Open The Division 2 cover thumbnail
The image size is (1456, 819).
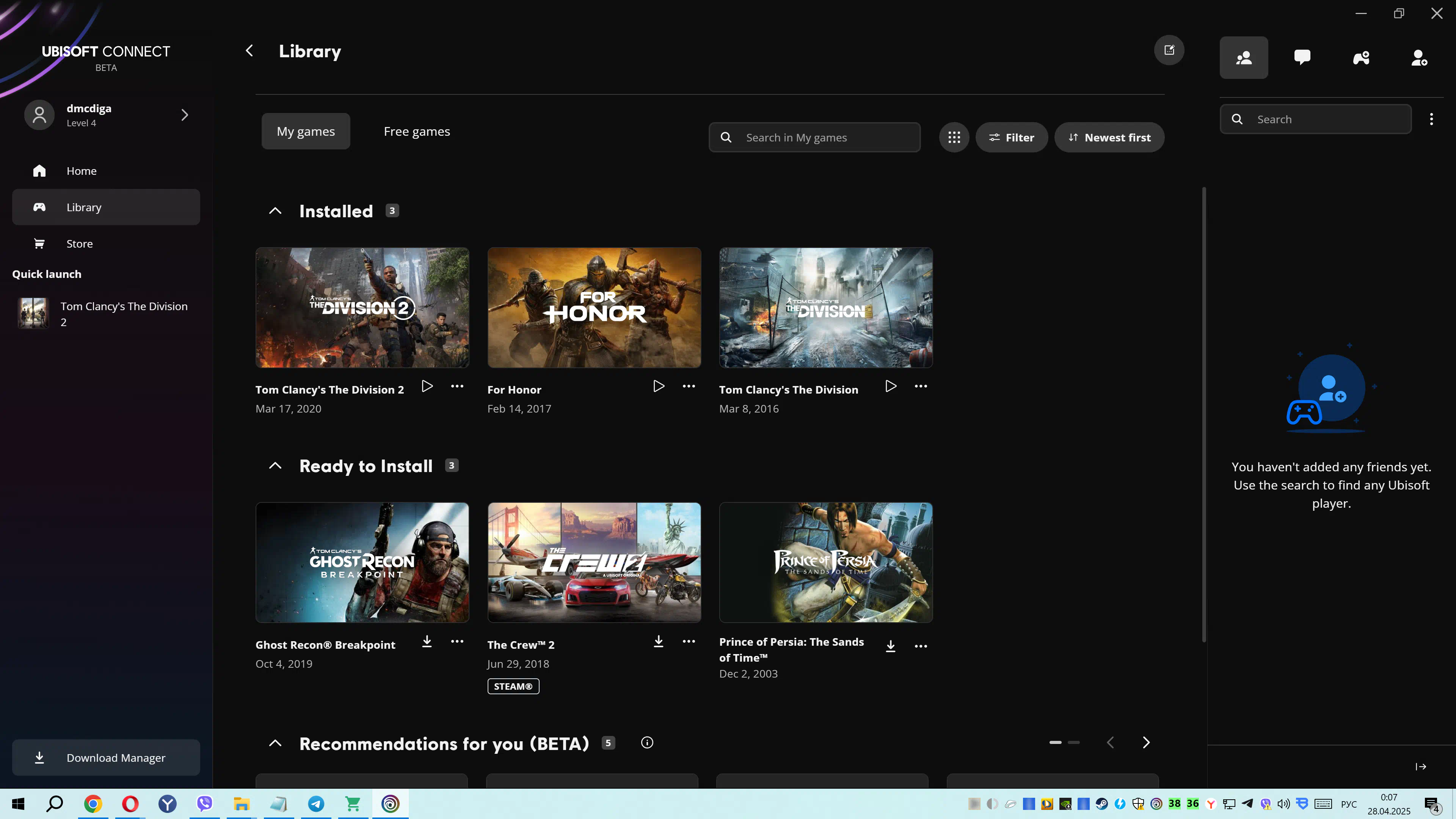coord(362,308)
